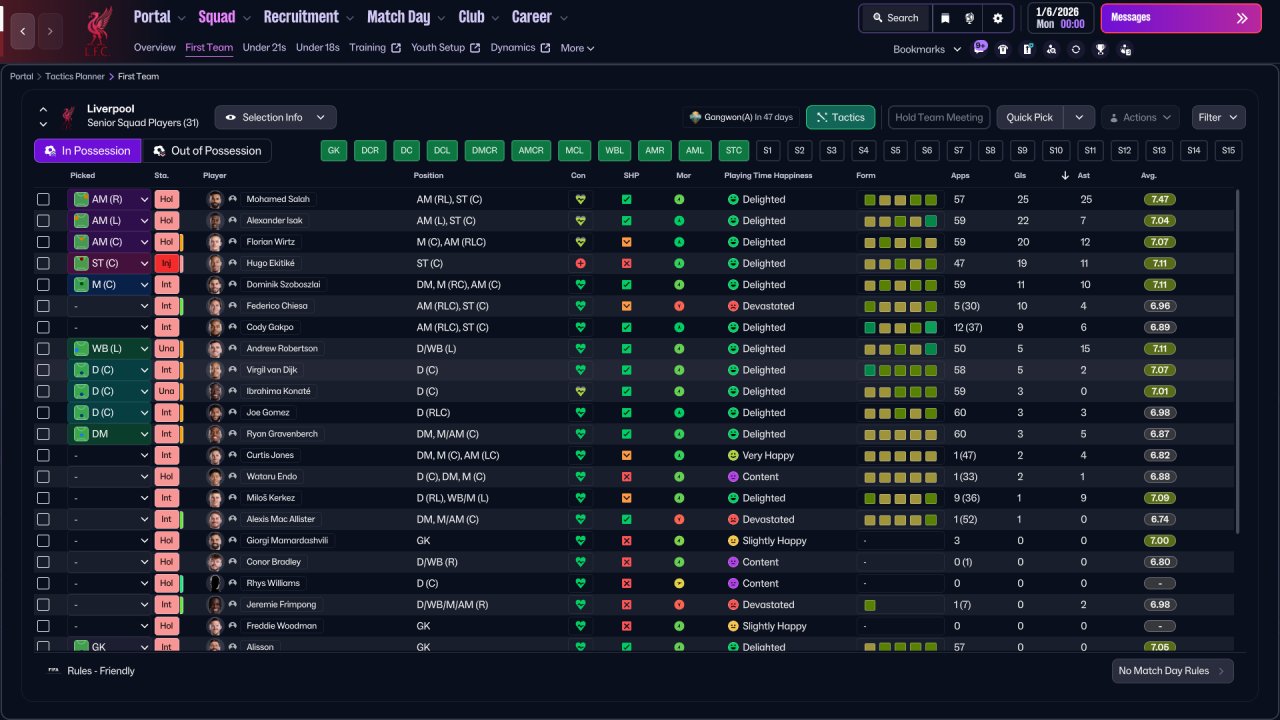Viewport: 1280px width, 720px height.
Task: Click the bookmark icon next to Search
Action: (x=946, y=18)
